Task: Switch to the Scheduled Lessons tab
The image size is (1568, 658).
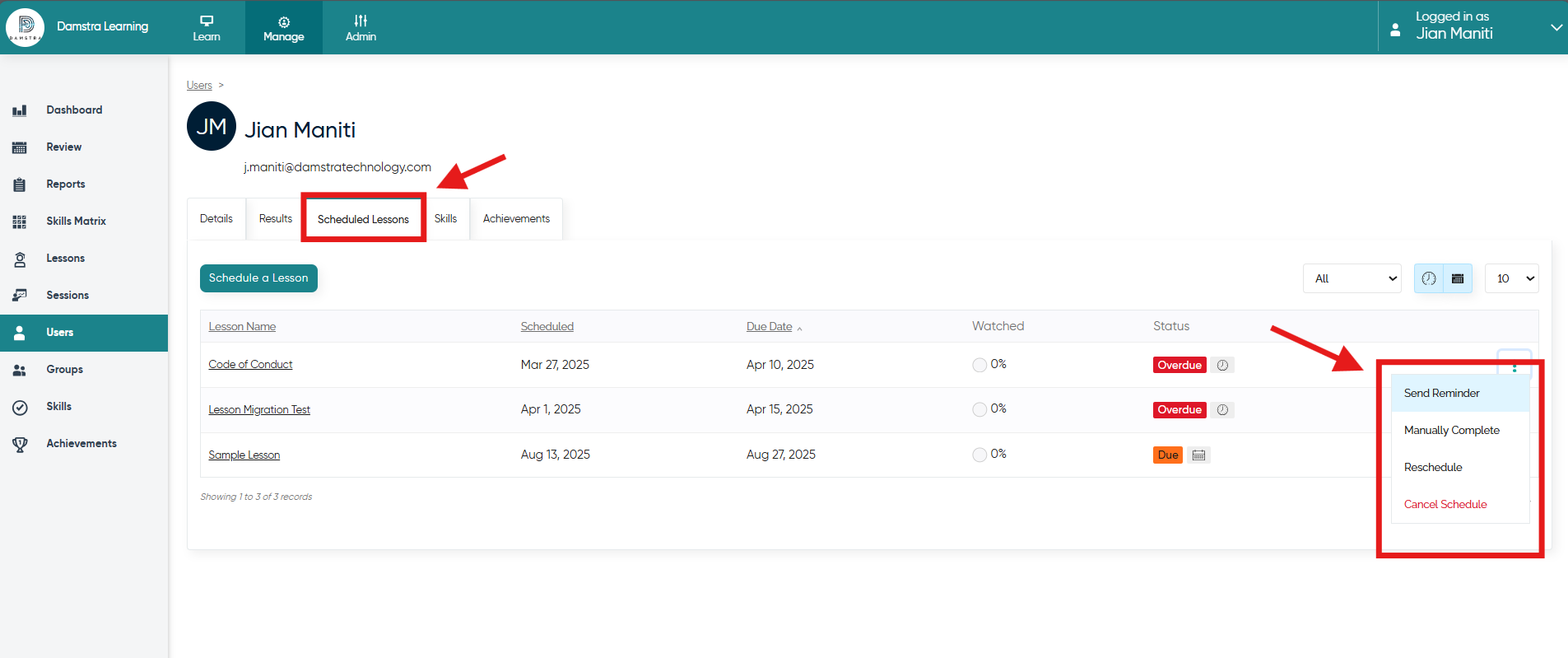Action: click(363, 219)
